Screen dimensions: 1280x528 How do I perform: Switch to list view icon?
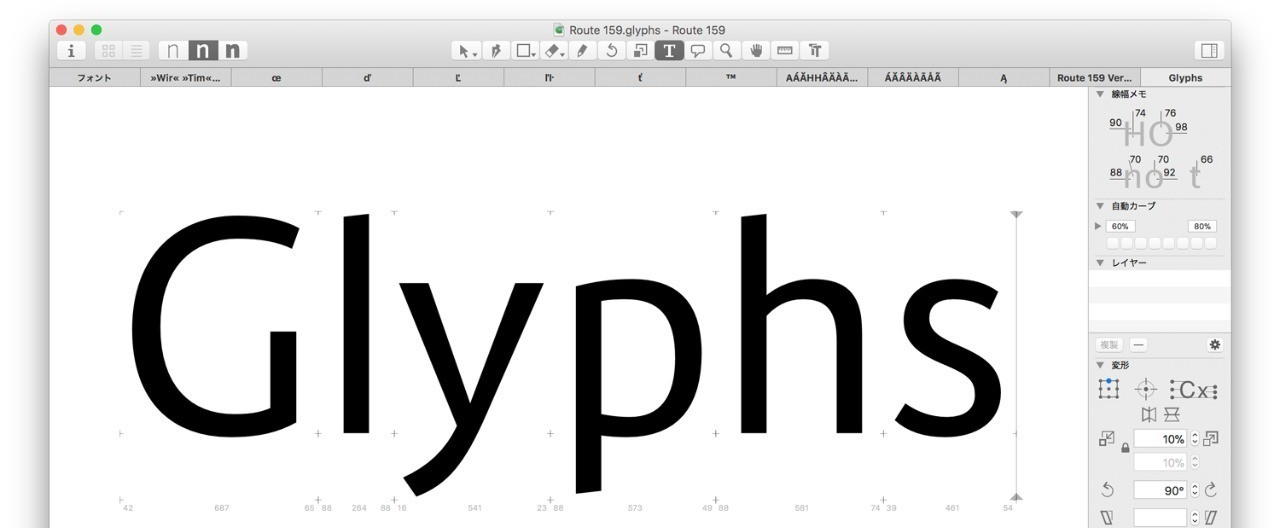[137, 50]
